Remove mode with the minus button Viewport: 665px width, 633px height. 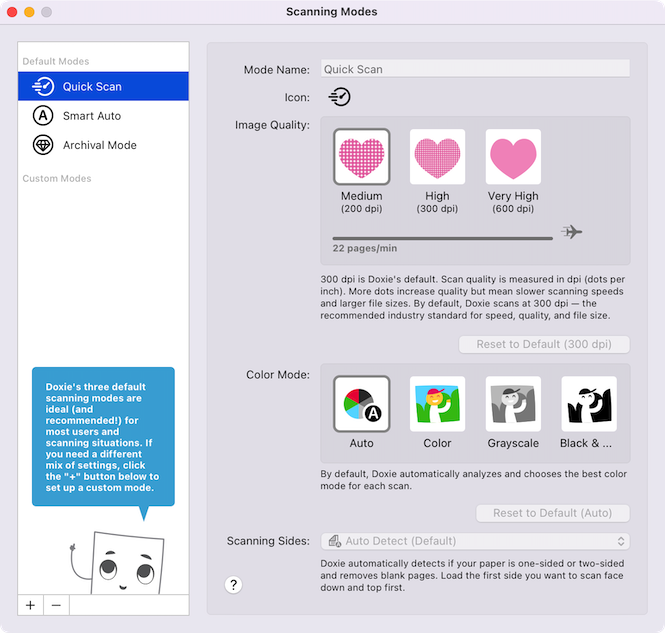[x=56, y=605]
